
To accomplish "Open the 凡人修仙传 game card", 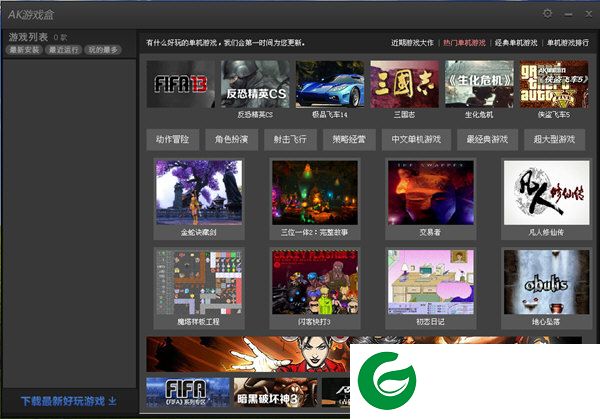I will point(547,199).
